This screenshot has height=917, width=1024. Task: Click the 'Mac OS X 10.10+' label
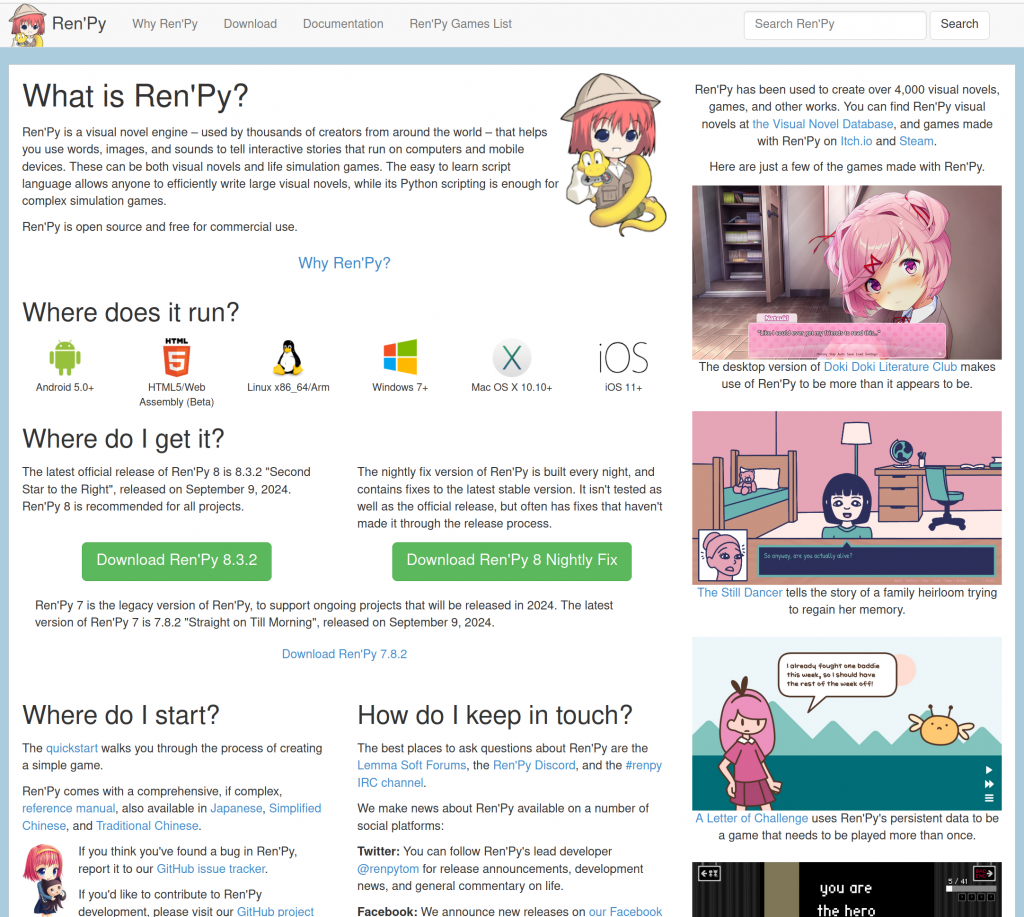[511, 387]
